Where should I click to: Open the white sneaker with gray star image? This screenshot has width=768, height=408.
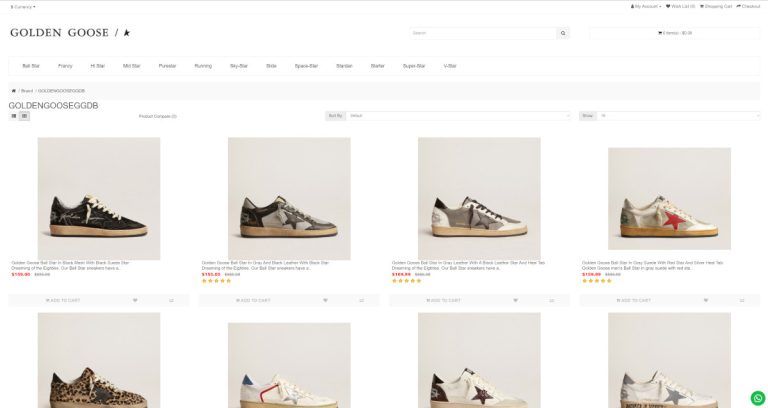[x=670, y=360]
